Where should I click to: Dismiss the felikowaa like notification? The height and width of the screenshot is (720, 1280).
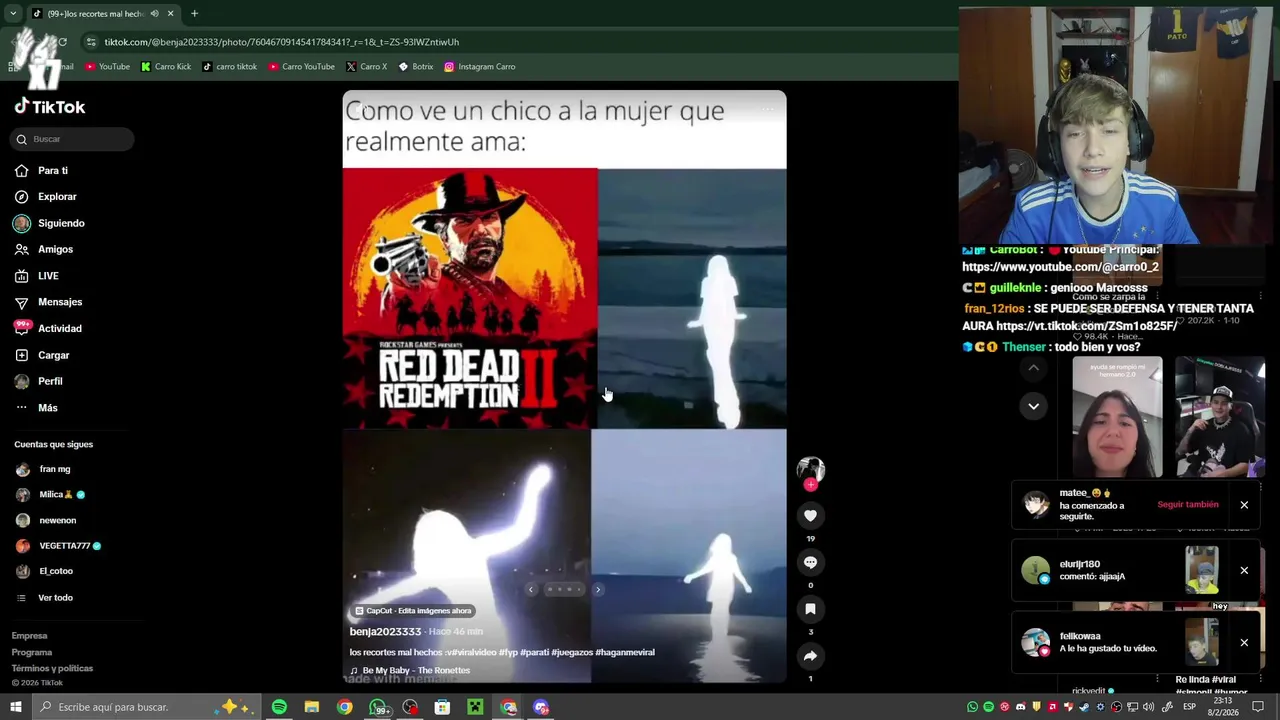coord(1244,643)
